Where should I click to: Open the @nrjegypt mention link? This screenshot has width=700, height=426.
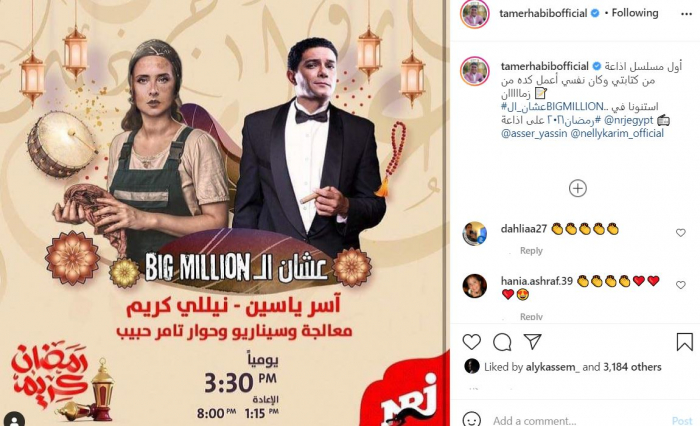point(628,120)
